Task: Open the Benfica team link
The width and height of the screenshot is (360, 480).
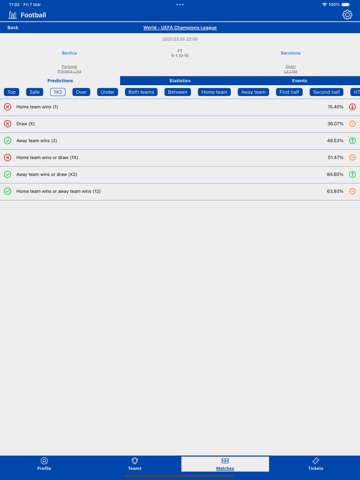Action: click(x=69, y=53)
